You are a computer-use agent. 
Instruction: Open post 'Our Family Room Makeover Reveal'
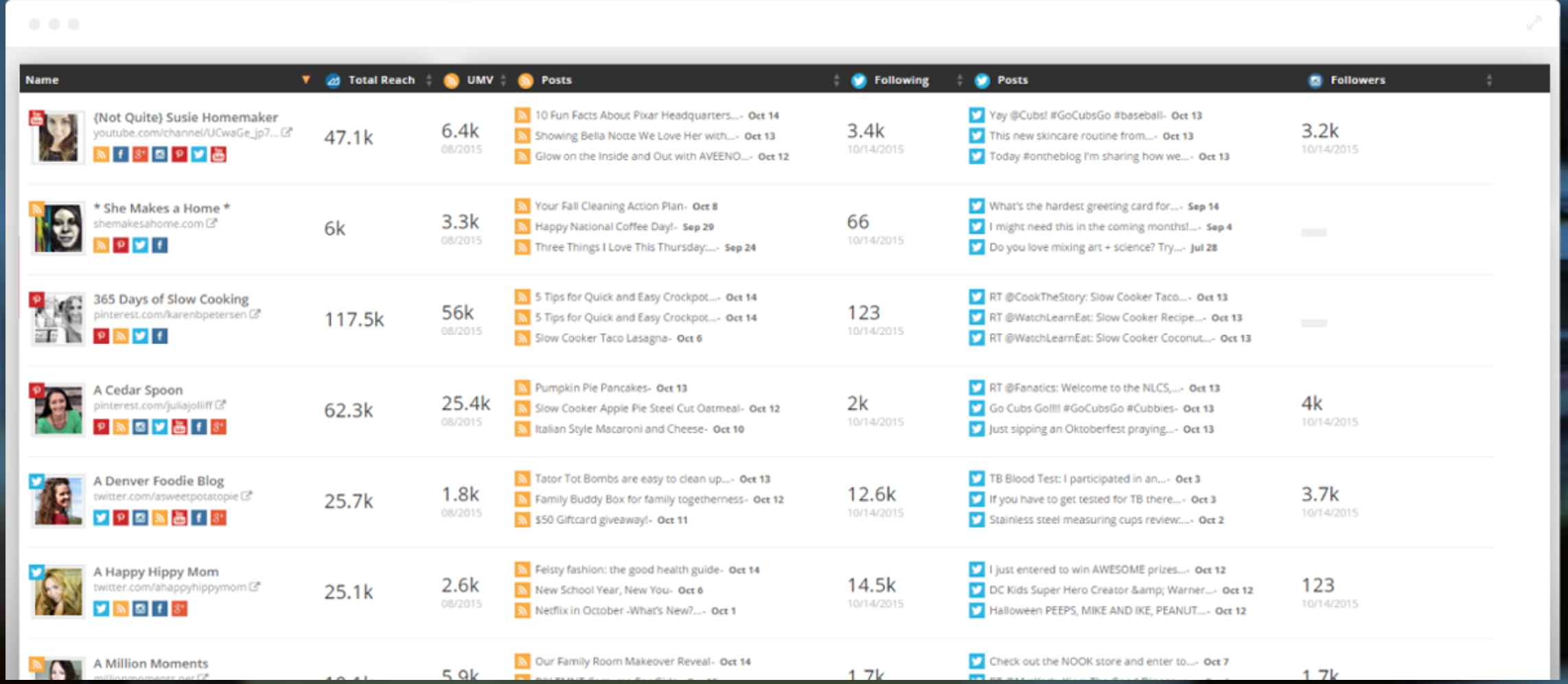pos(623,661)
